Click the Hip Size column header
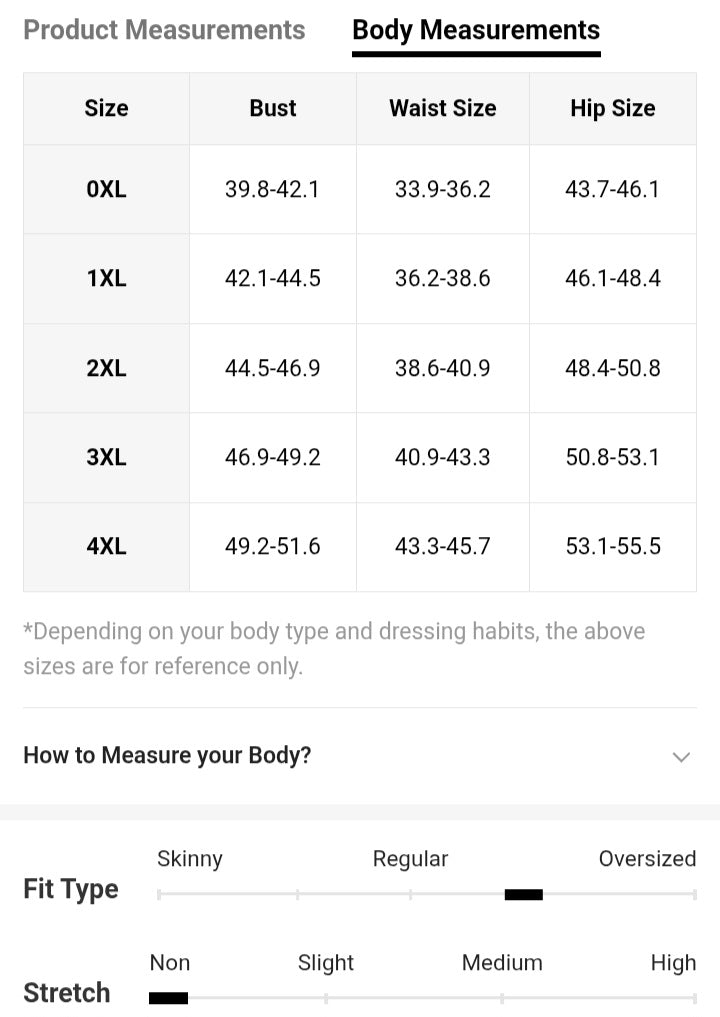Viewport: 720px width, 1017px height. tap(612, 108)
